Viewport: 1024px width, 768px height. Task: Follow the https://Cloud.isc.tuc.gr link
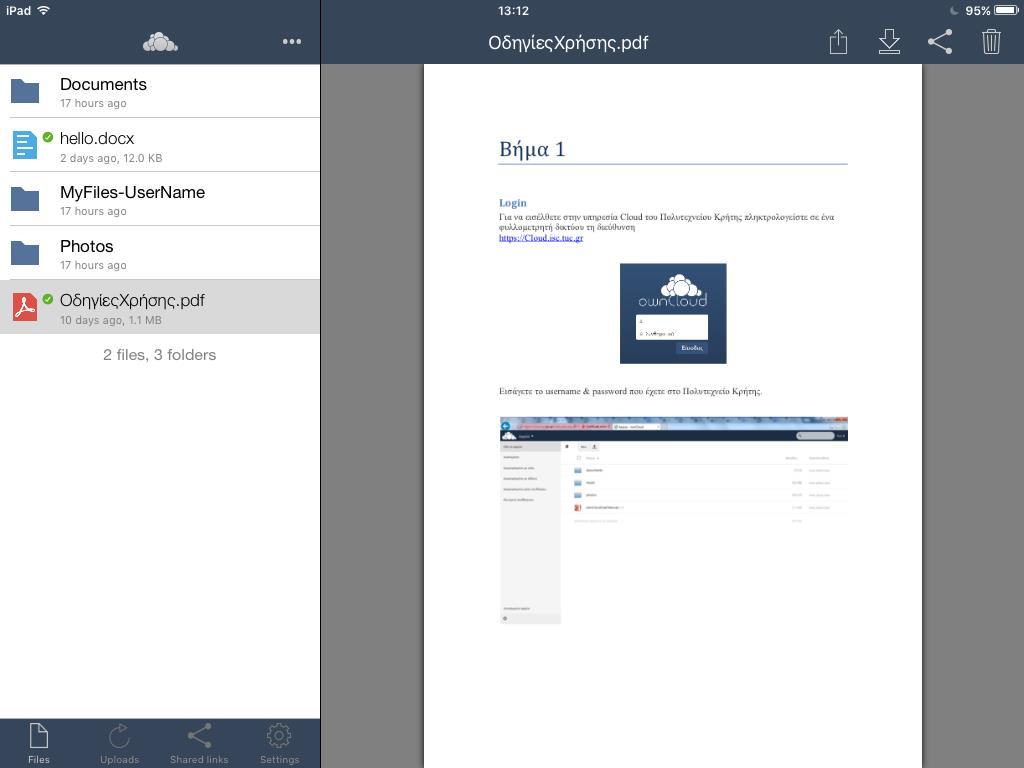point(541,238)
